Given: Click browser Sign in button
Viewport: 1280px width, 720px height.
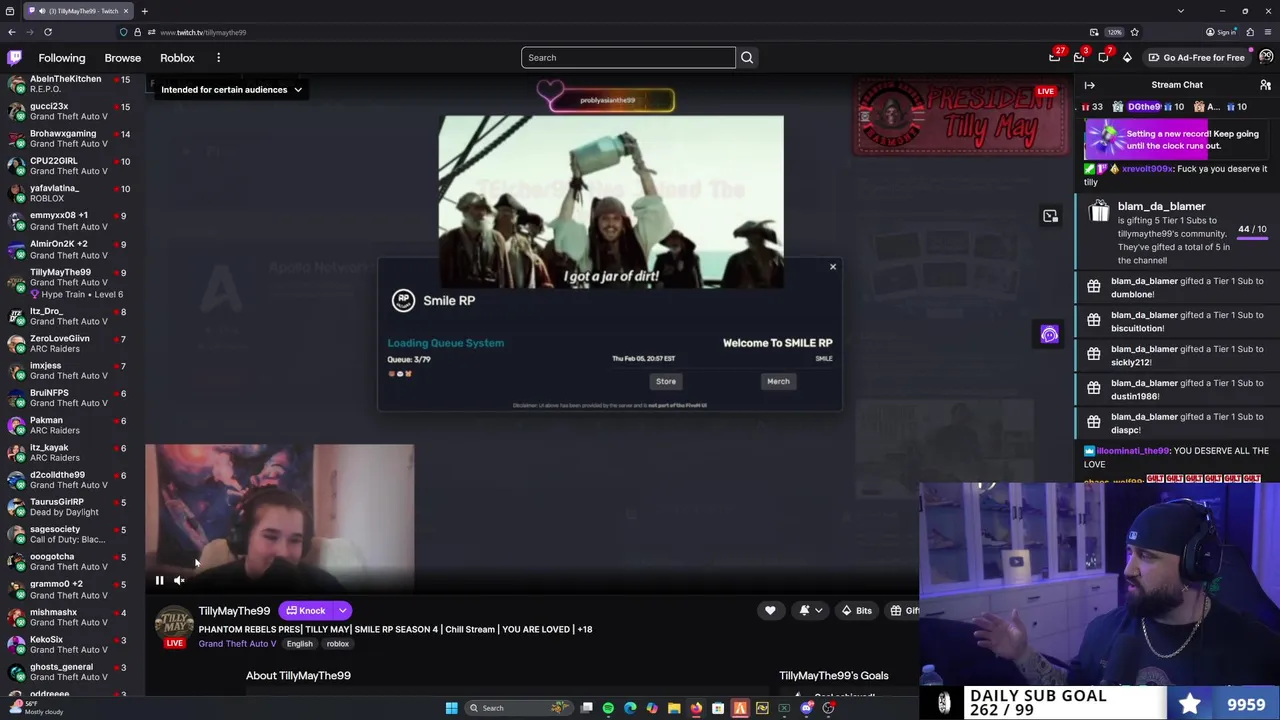Looking at the screenshot, I should pos(1221,32).
